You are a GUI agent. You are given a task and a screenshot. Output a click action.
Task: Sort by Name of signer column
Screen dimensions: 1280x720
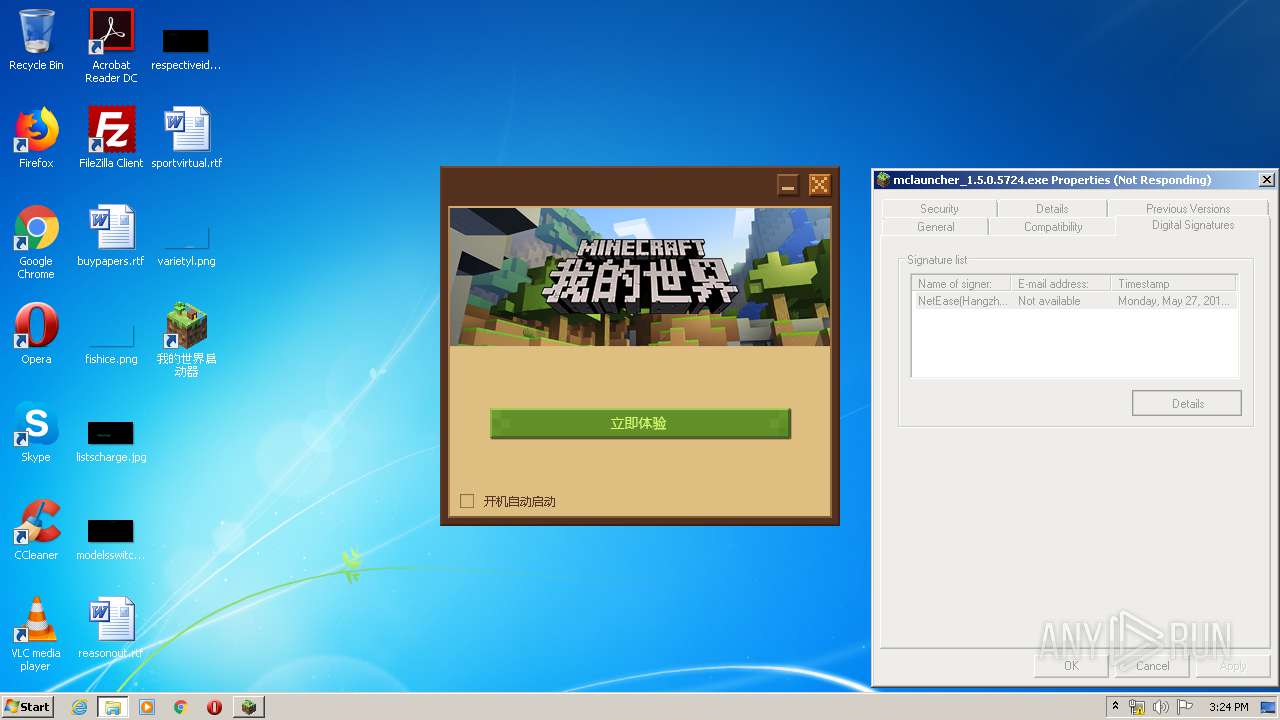pyautogui.click(x=961, y=284)
